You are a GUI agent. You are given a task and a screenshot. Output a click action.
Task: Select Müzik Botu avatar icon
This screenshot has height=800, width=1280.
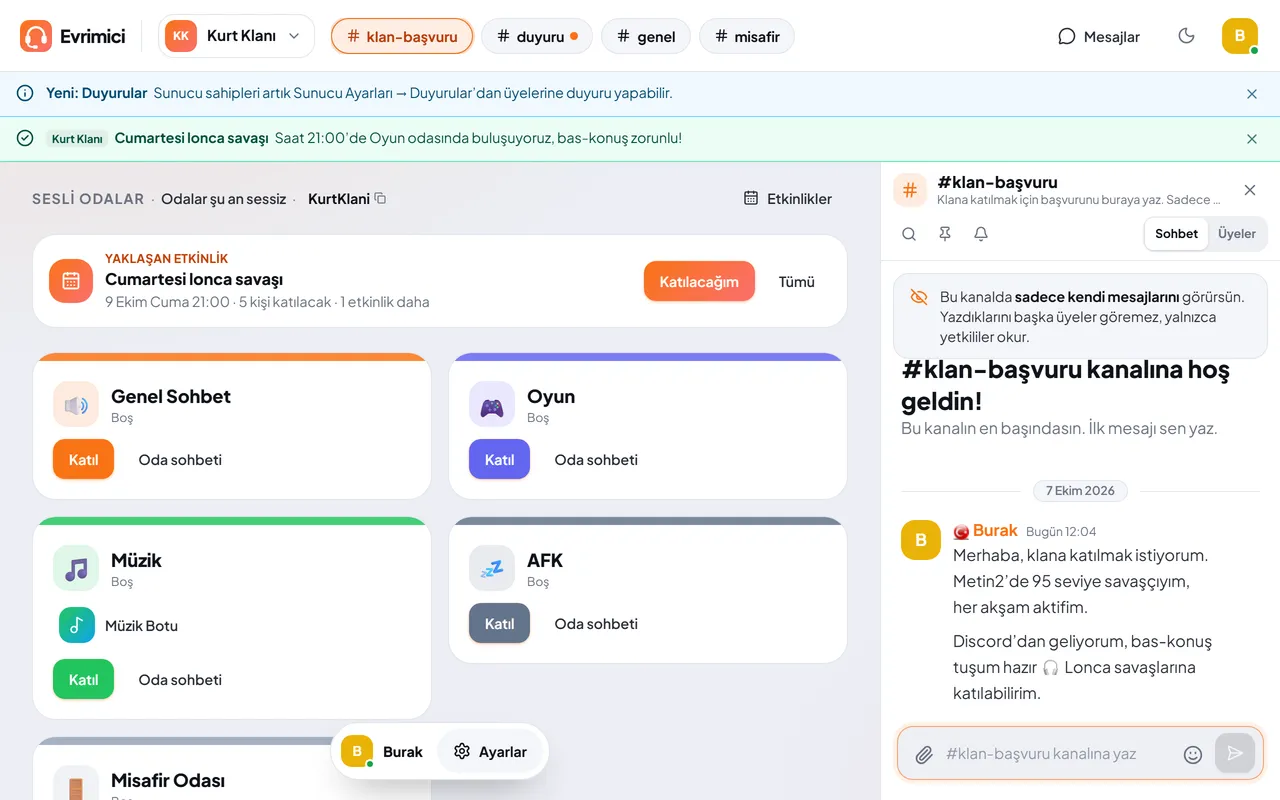click(77, 626)
